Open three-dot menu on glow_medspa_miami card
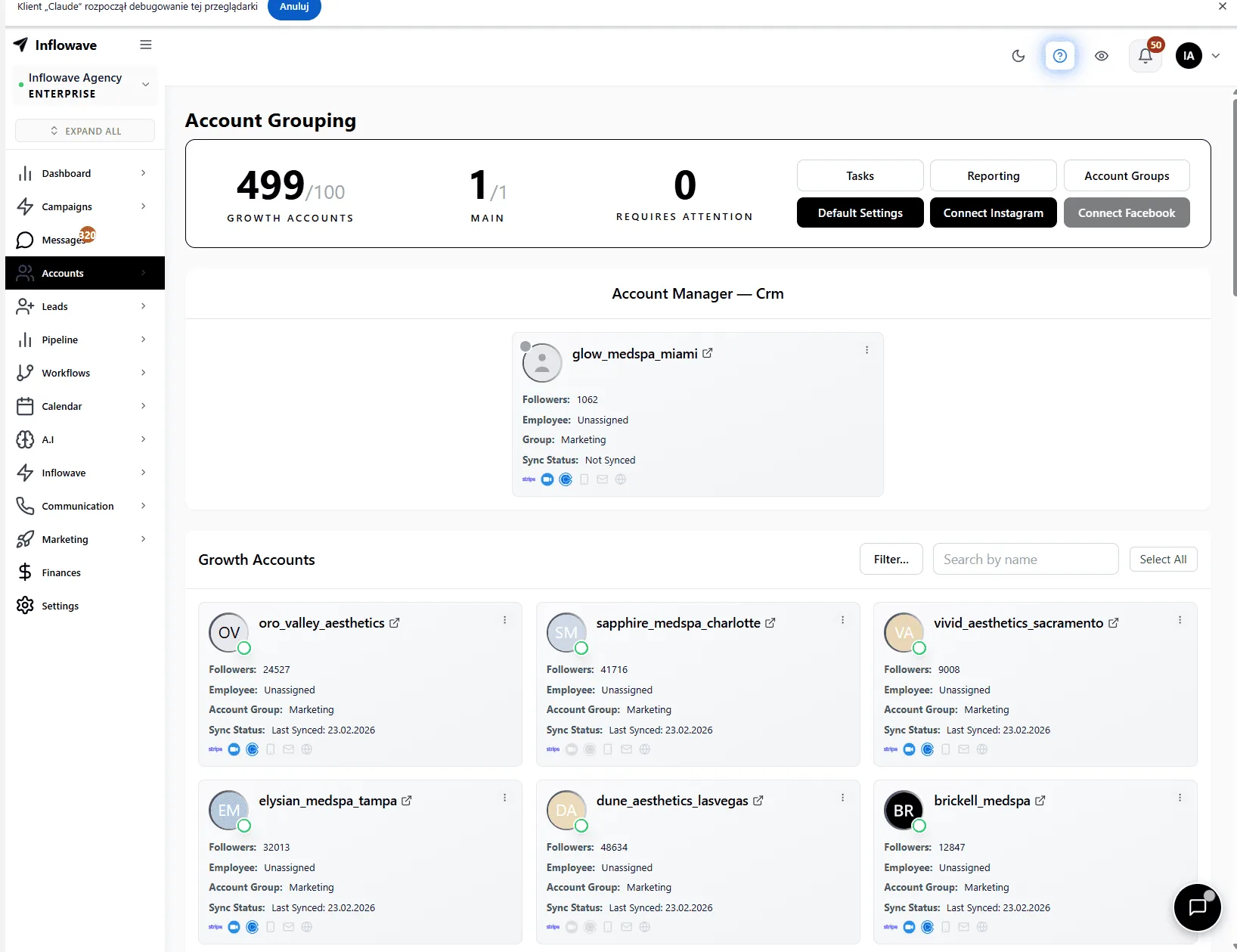The width and height of the screenshot is (1237, 952). 867,350
